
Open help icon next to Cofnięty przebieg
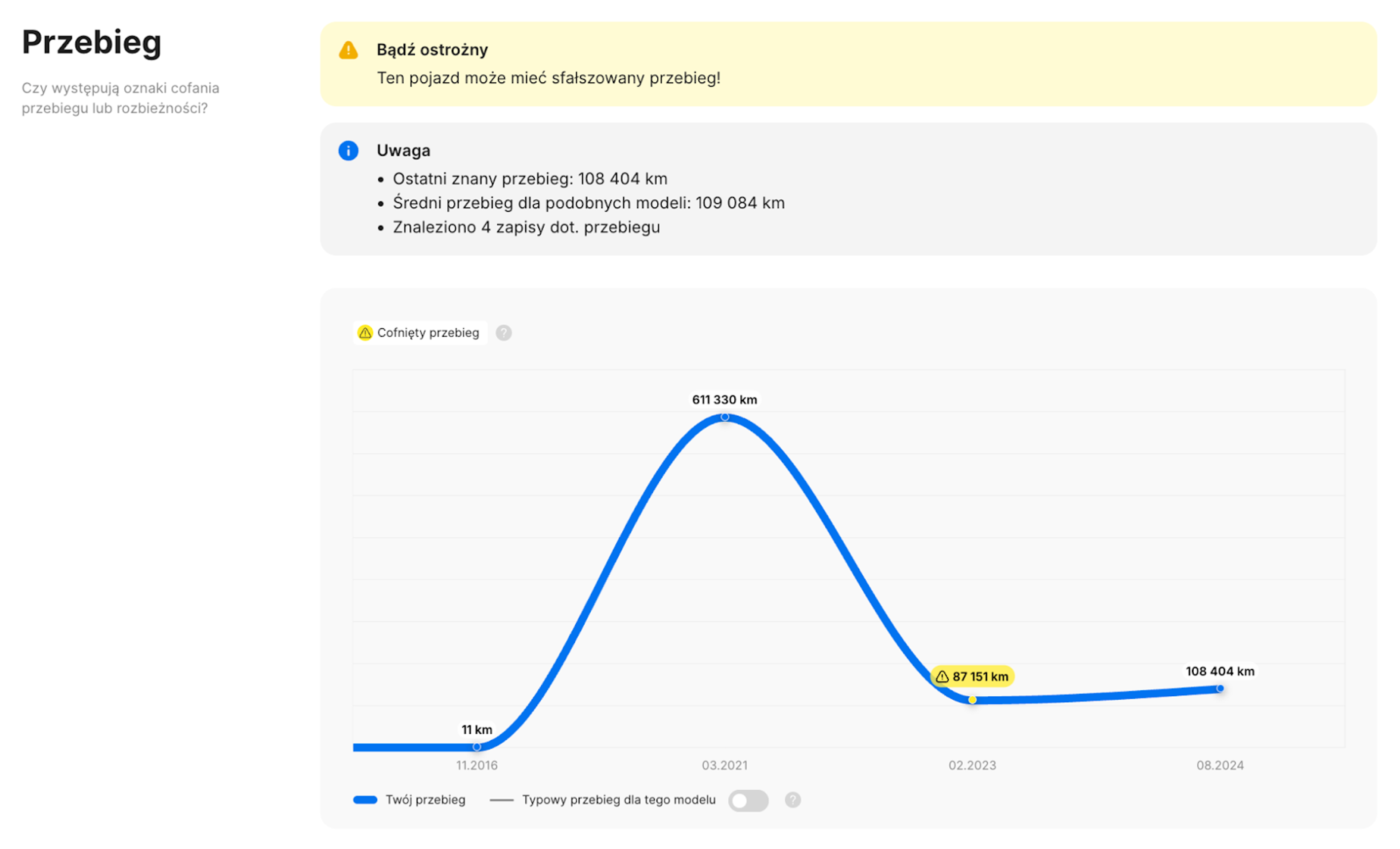[503, 333]
